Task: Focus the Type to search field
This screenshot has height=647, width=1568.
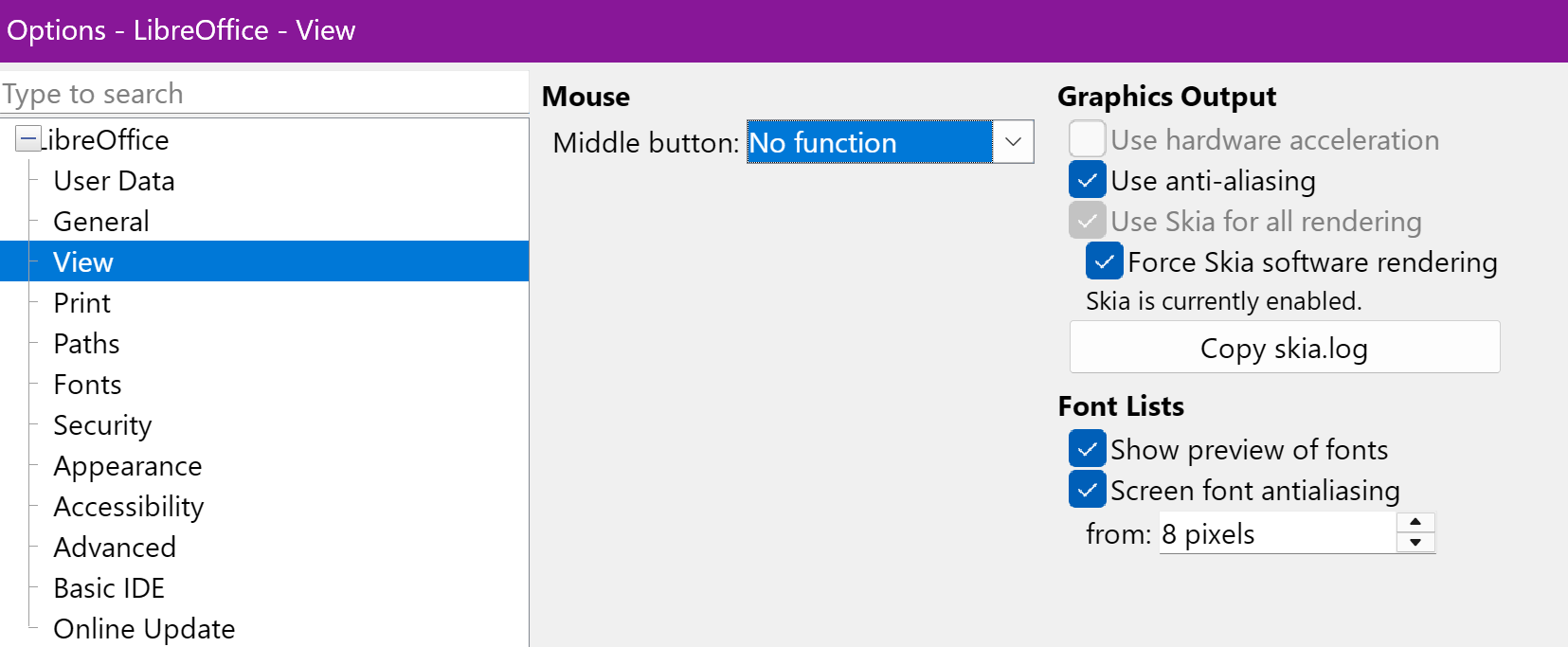Action: pos(264,94)
